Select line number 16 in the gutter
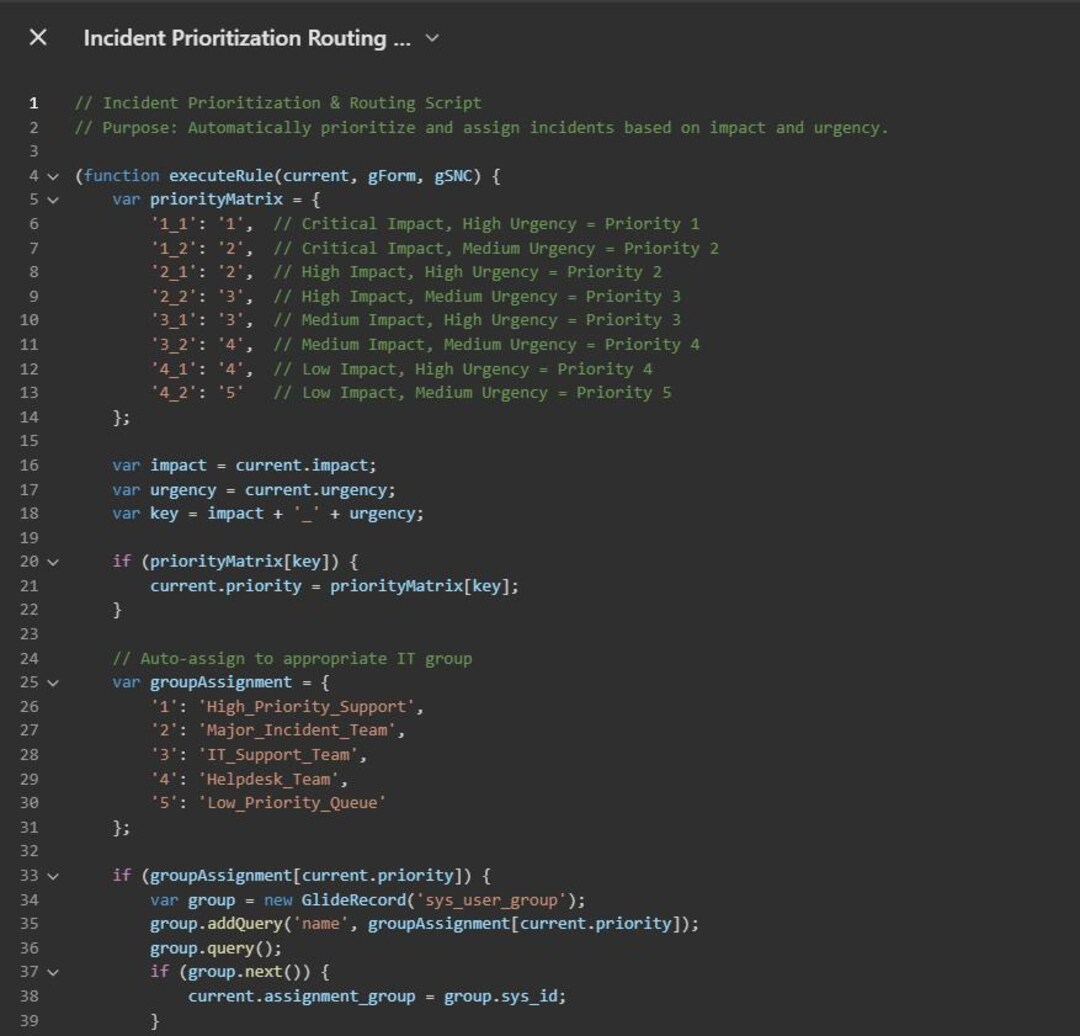The height and width of the screenshot is (1036, 1080). coord(30,465)
